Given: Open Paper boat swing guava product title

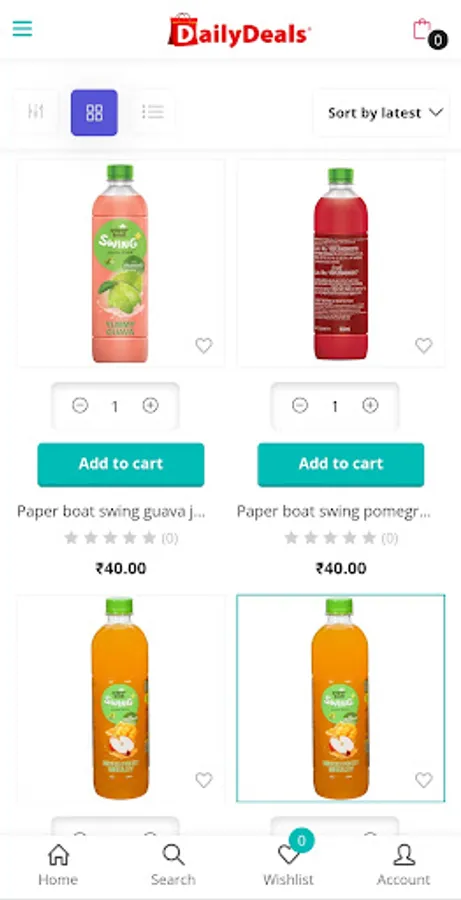Looking at the screenshot, I should coord(111,511).
